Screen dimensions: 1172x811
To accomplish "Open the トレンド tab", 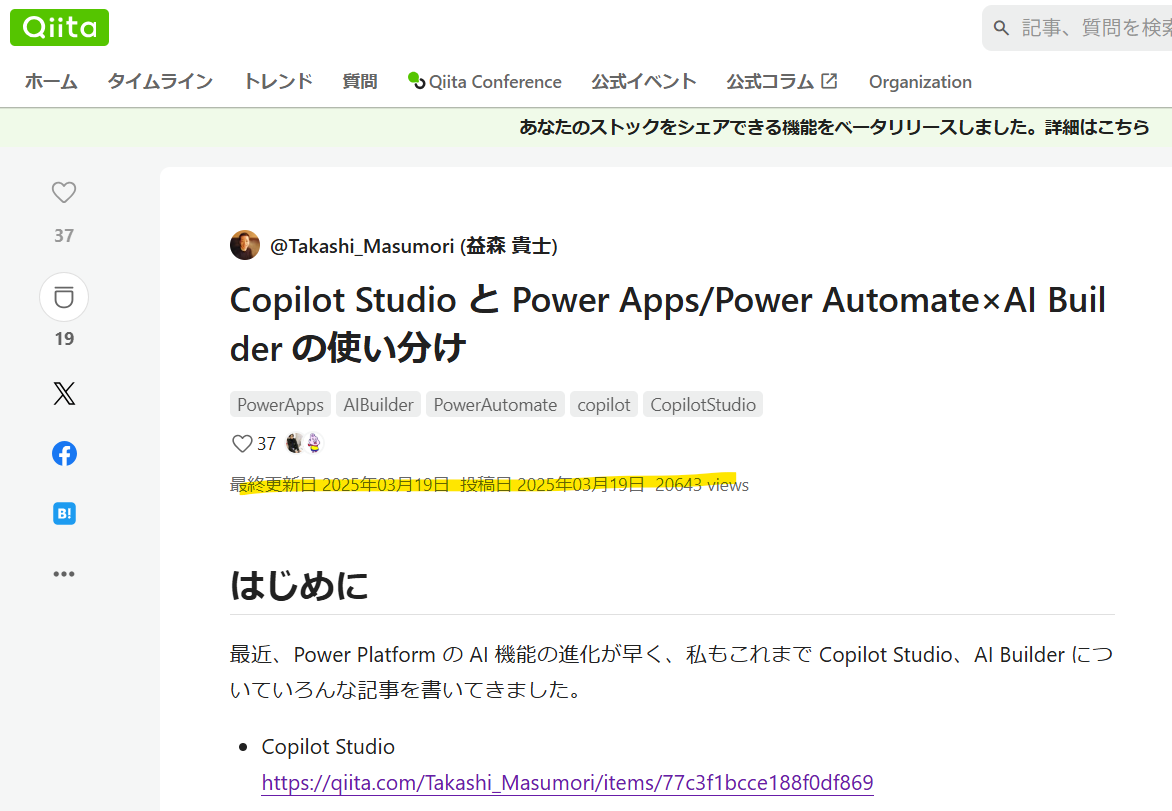I will (278, 81).
